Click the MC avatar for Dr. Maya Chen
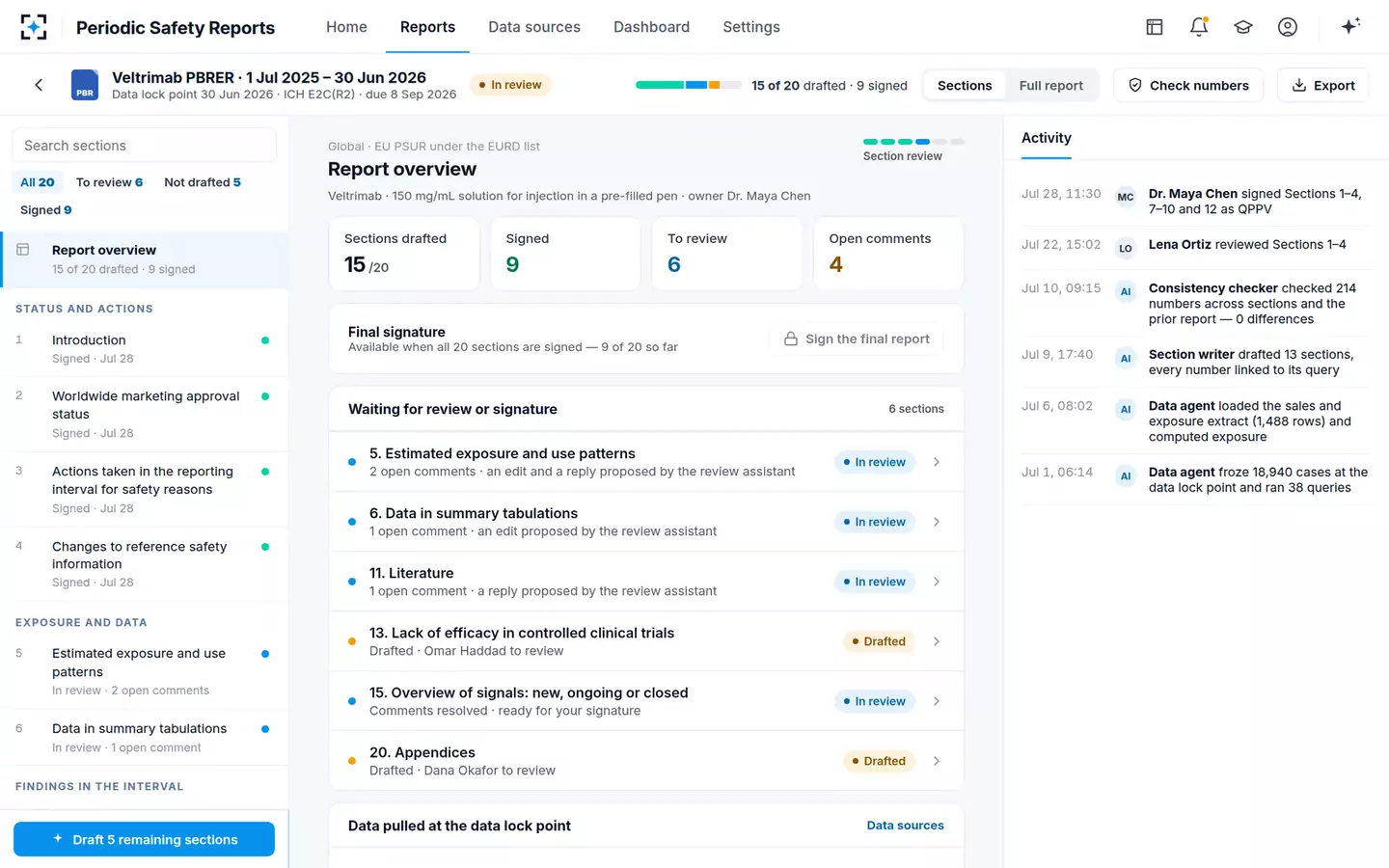1389x868 pixels. click(1126, 197)
